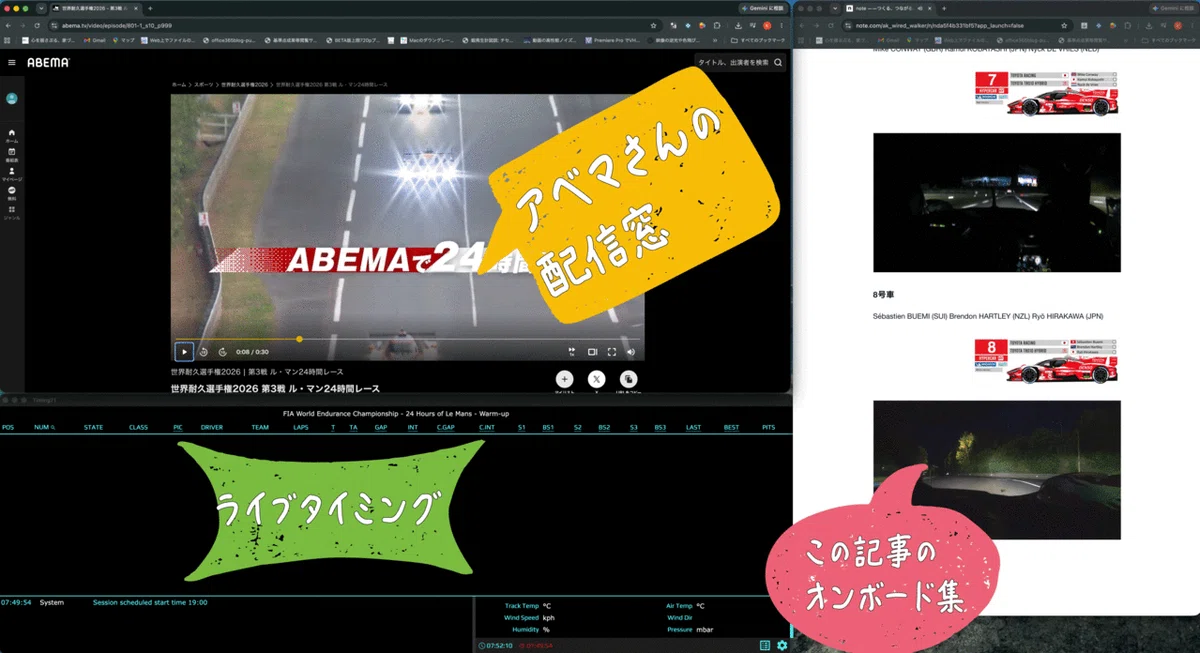Open the Chrome three-dot menu in ABEMA window
The image size is (1200, 653).
783,25
